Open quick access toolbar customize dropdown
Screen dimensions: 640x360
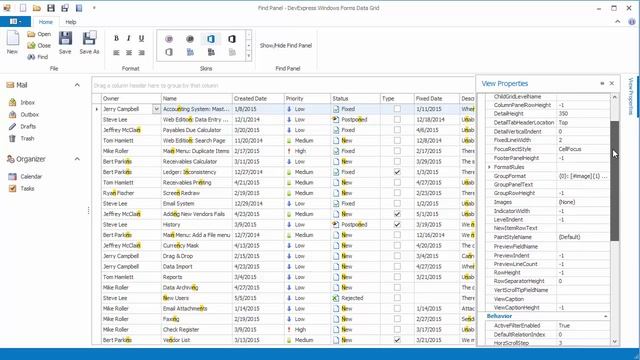pos(94,8)
